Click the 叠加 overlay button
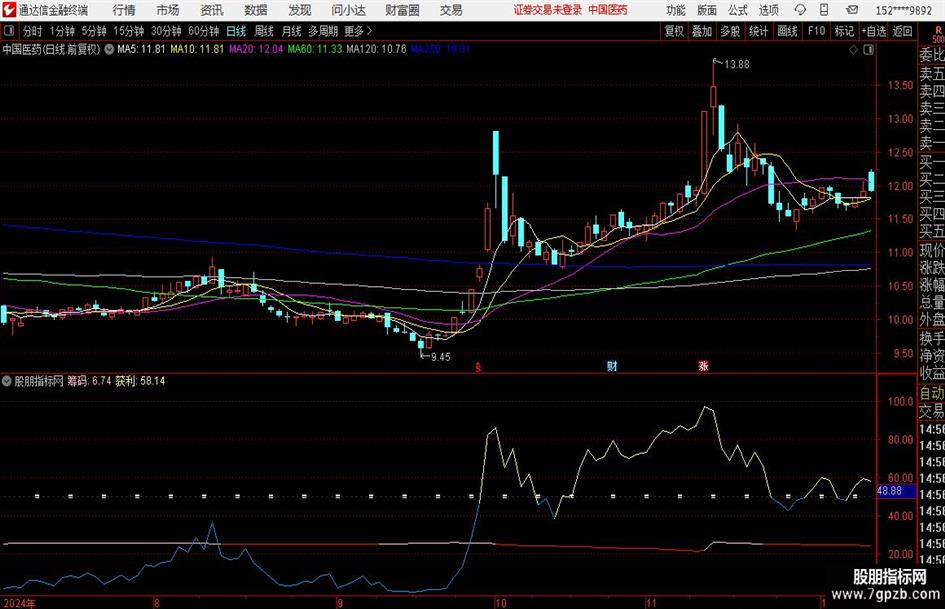945x609 pixels. coord(702,31)
